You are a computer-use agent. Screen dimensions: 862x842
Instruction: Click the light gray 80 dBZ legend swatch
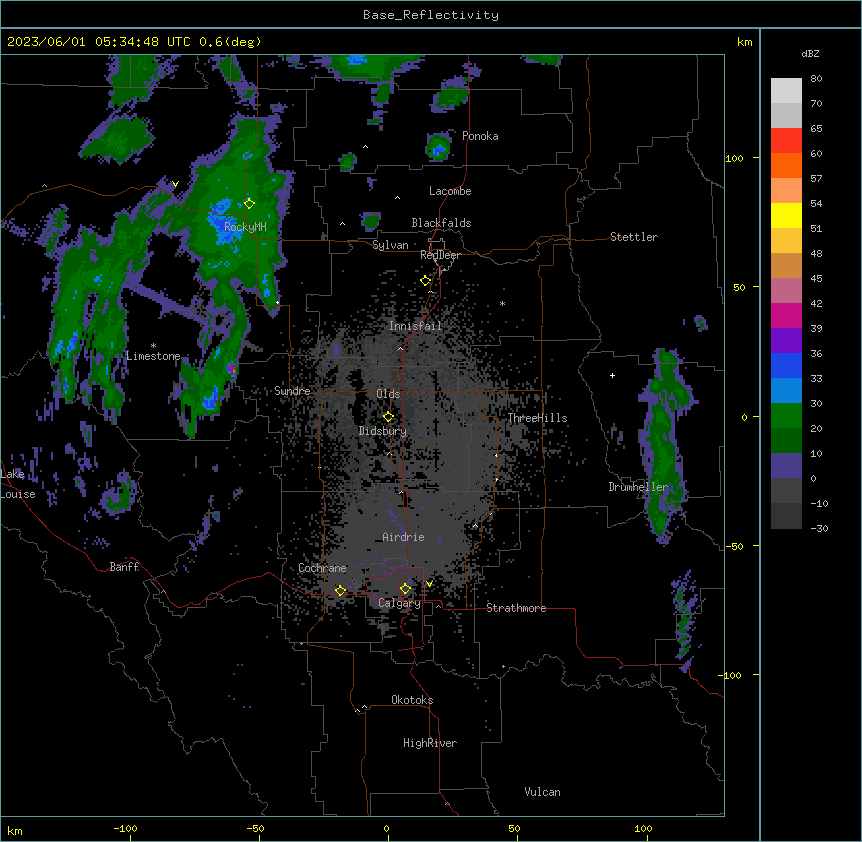tap(786, 91)
